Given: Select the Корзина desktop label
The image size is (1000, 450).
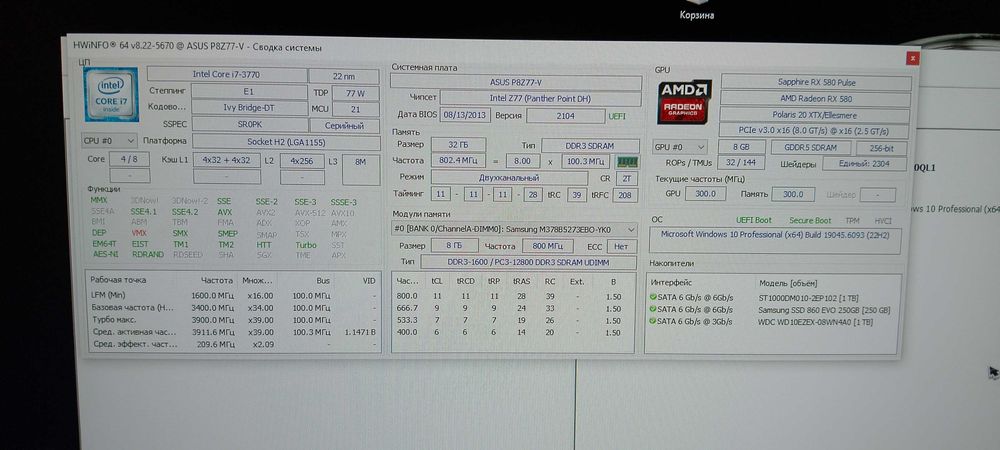Looking at the screenshot, I should [x=696, y=15].
